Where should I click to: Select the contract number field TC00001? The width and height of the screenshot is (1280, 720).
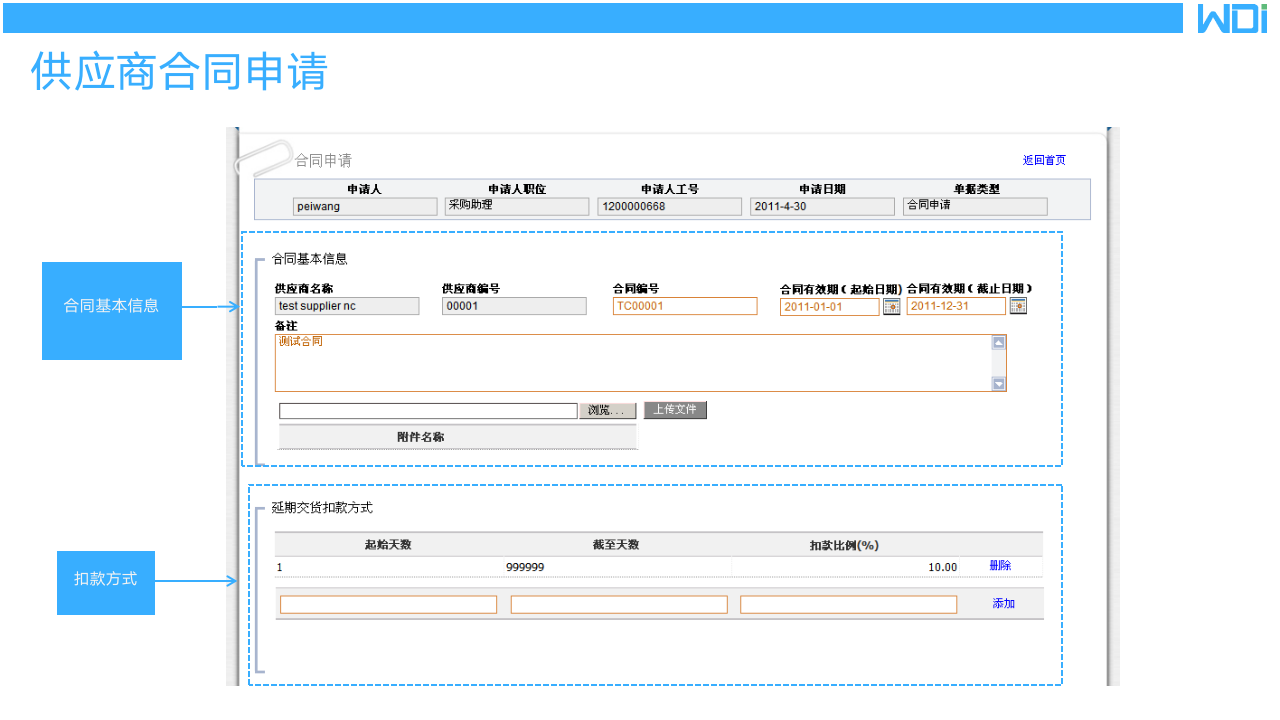click(x=684, y=306)
